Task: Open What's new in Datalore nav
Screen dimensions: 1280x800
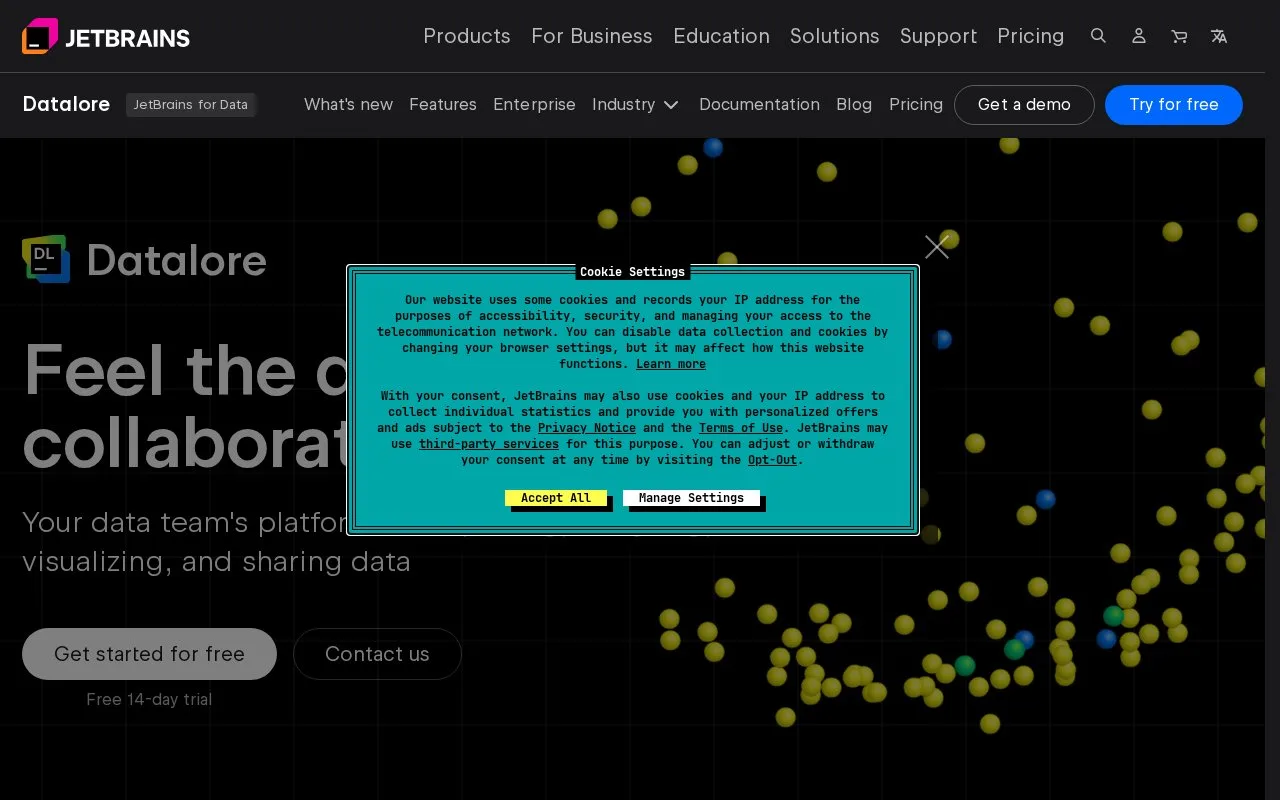Action: (x=348, y=104)
